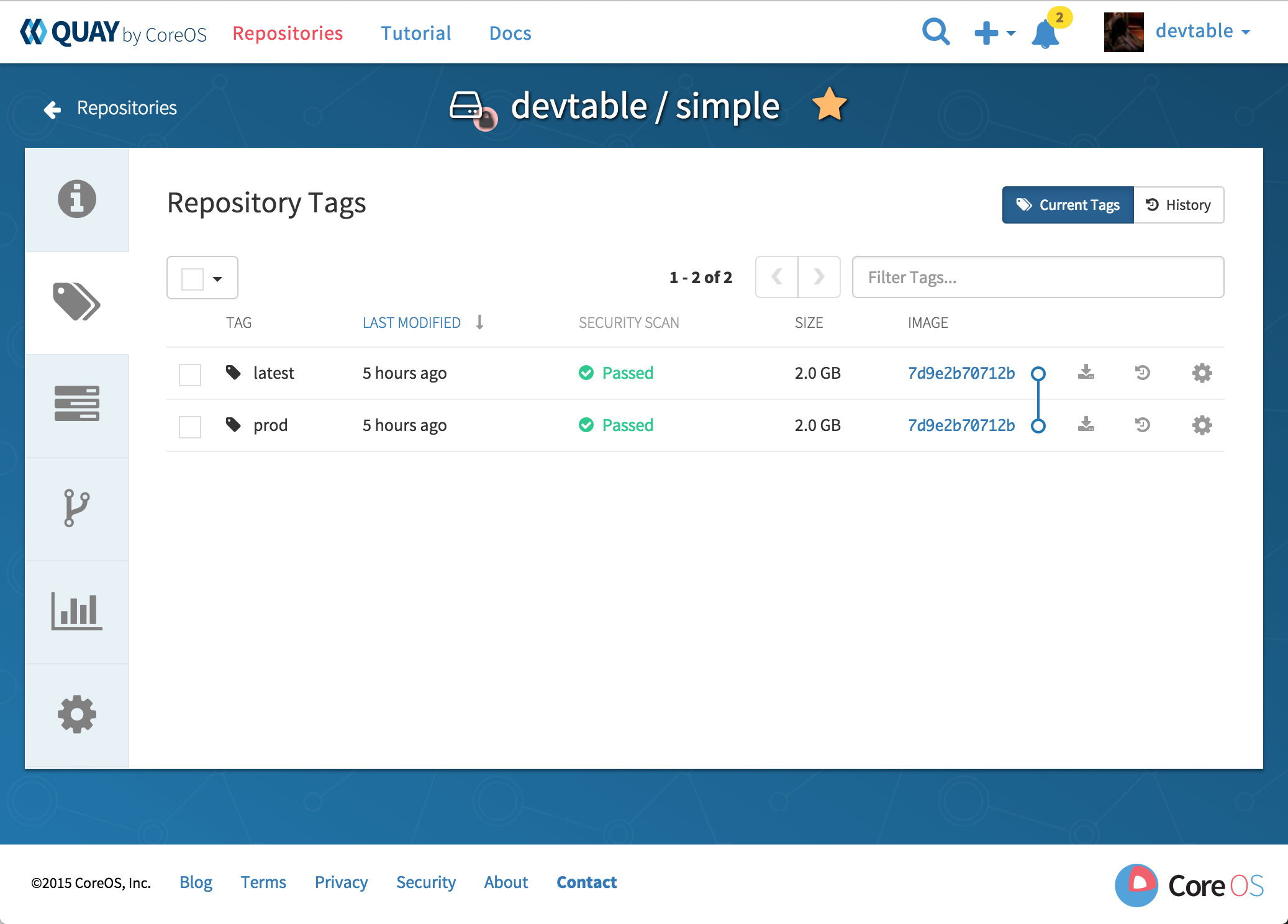Open image 7d9e2b70712b in prod row
This screenshot has height=924, width=1288.
click(x=961, y=425)
